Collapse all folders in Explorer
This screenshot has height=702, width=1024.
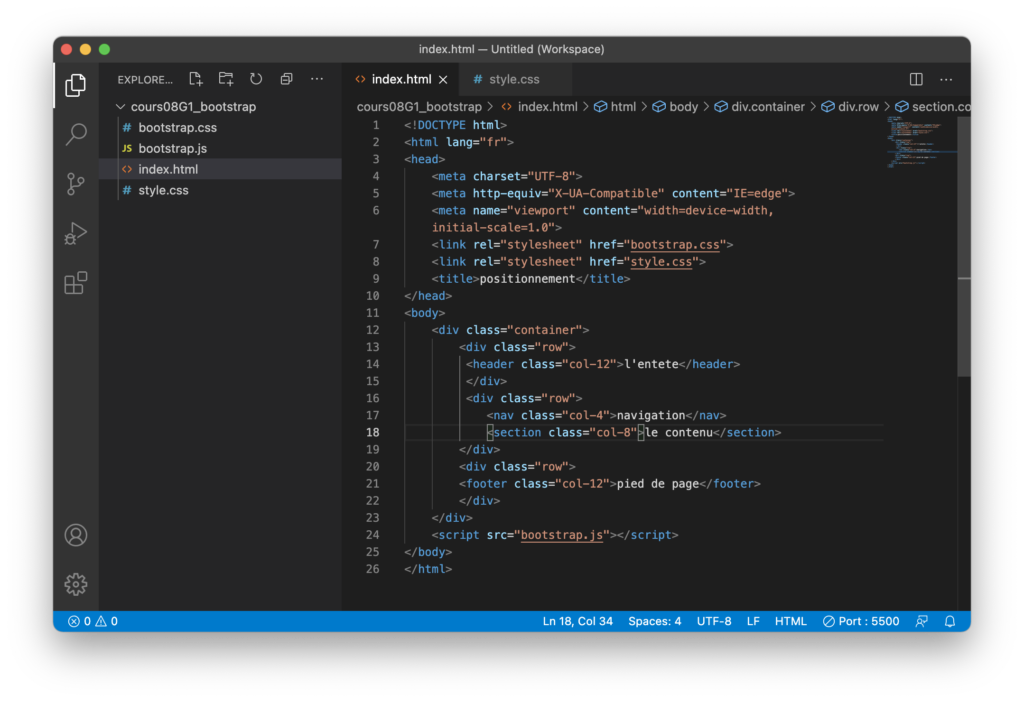[x=287, y=79]
